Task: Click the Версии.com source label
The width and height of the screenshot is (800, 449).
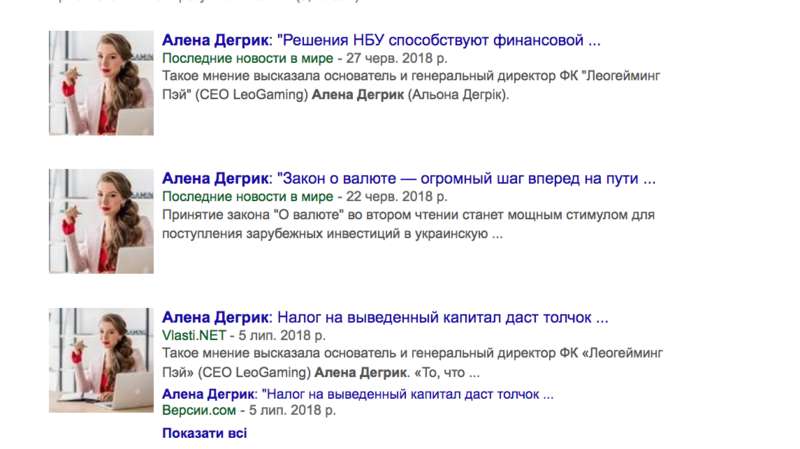Action: [199, 410]
